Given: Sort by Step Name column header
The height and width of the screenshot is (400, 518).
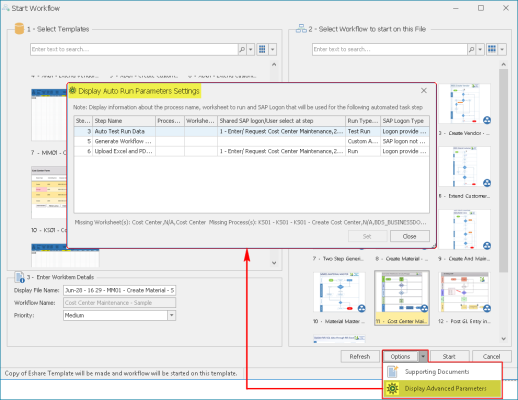Looking at the screenshot, I should (124, 121).
